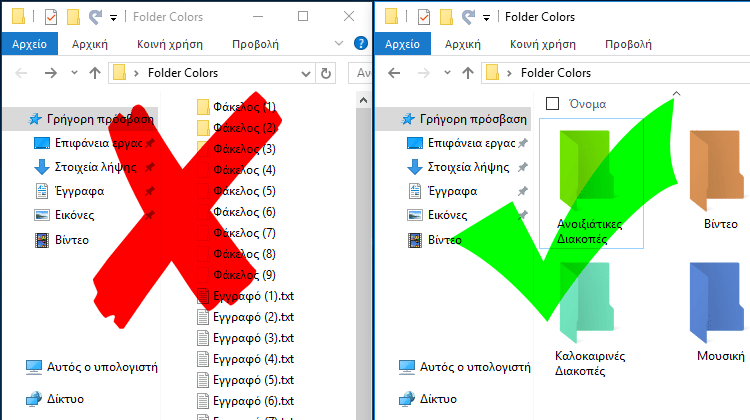Switch to the Κοινή χρήση tab in the right window
This screenshot has height=420, width=750.
[540, 44]
